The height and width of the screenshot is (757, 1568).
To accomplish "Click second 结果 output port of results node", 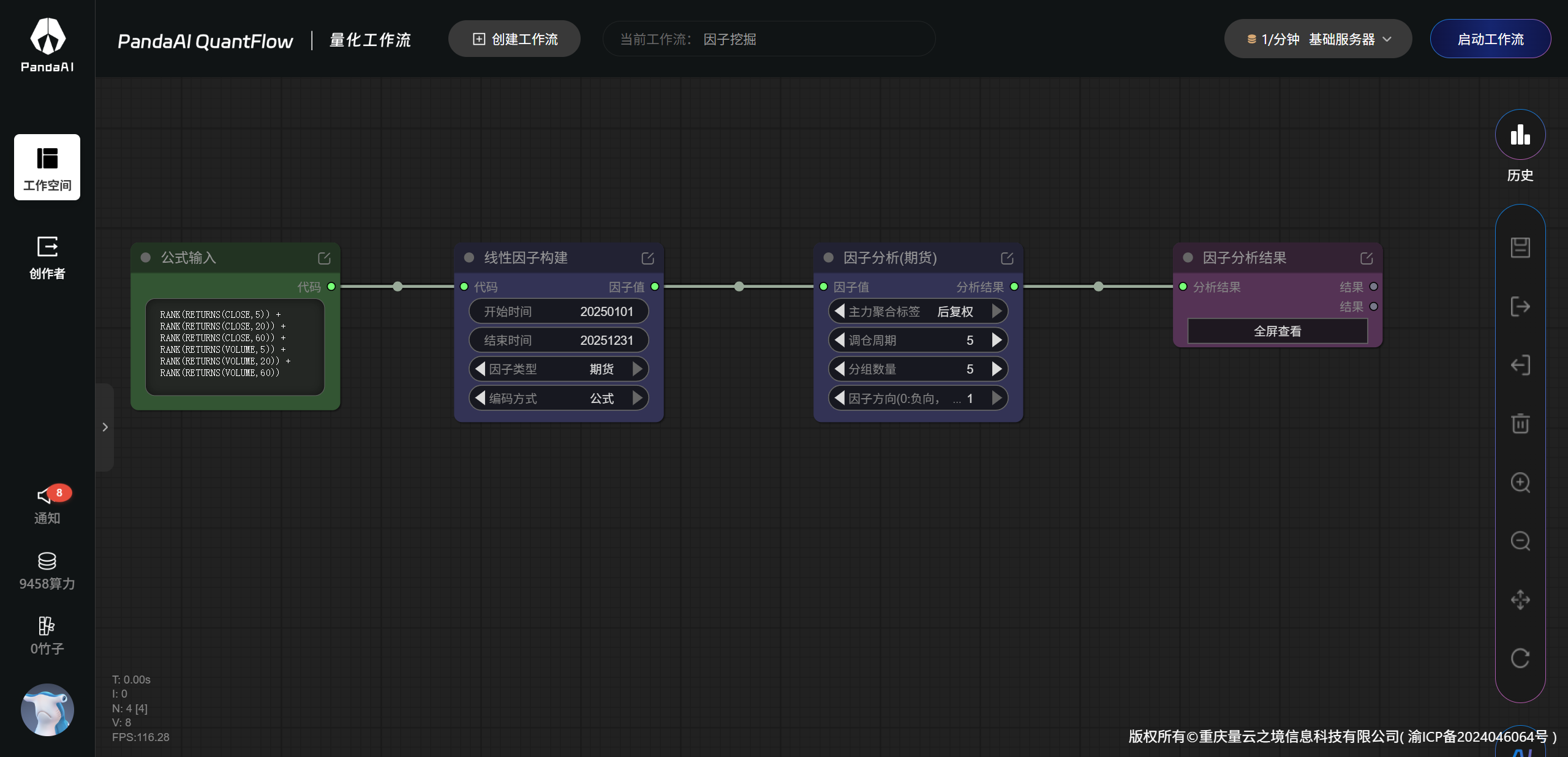I will coord(1374,306).
